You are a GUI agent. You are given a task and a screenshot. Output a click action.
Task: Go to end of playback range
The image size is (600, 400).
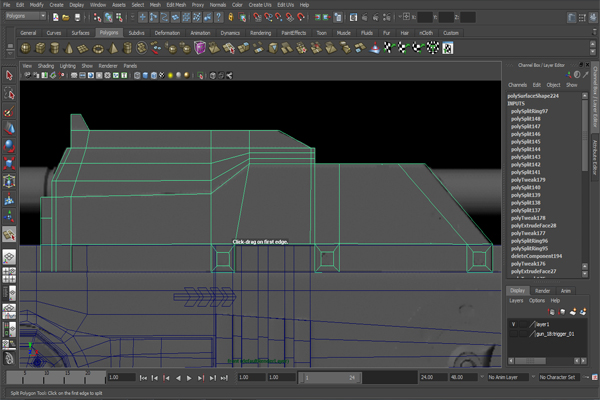click(224, 378)
